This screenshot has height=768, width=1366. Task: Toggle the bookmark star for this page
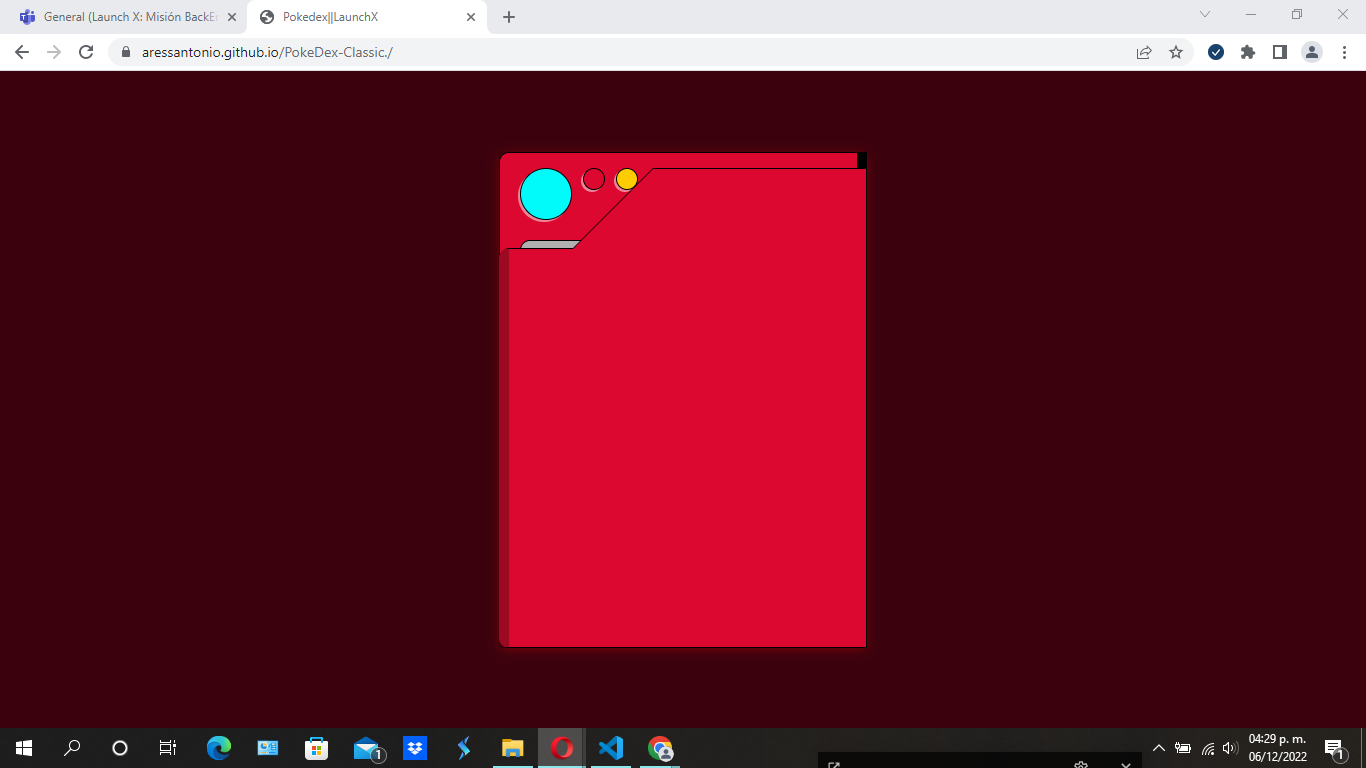click(x=1175, y=52)
